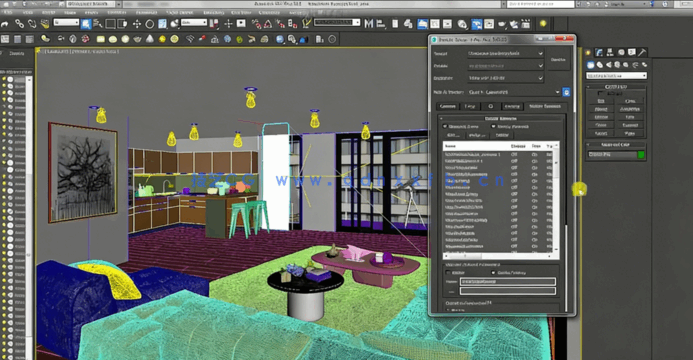
Task: Open the Utilities hammer tab
Action: tap(642, 53)
